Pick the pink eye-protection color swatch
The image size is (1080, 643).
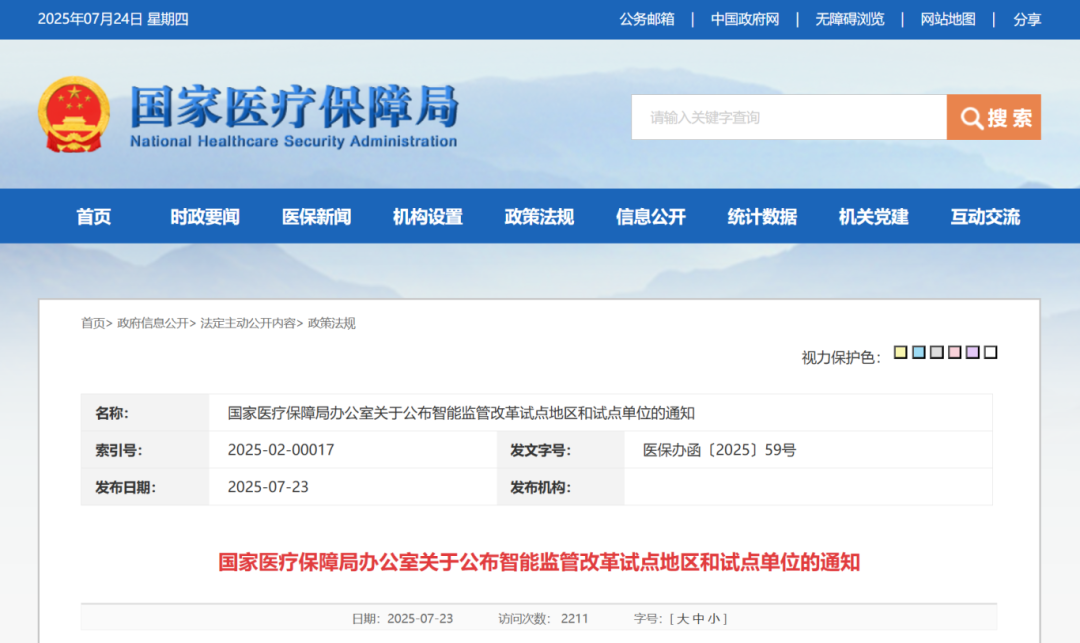pyautogui.click(x=954, y=352)
